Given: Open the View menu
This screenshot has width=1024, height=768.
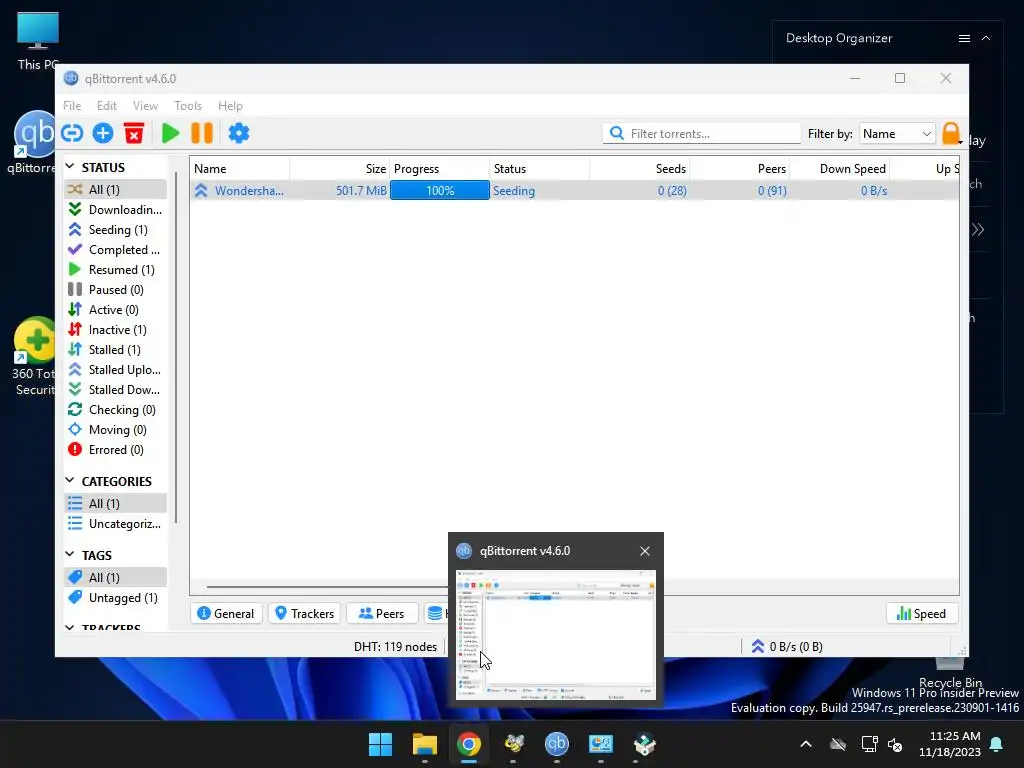Looking at the screenshot, I should coord(145,106).
